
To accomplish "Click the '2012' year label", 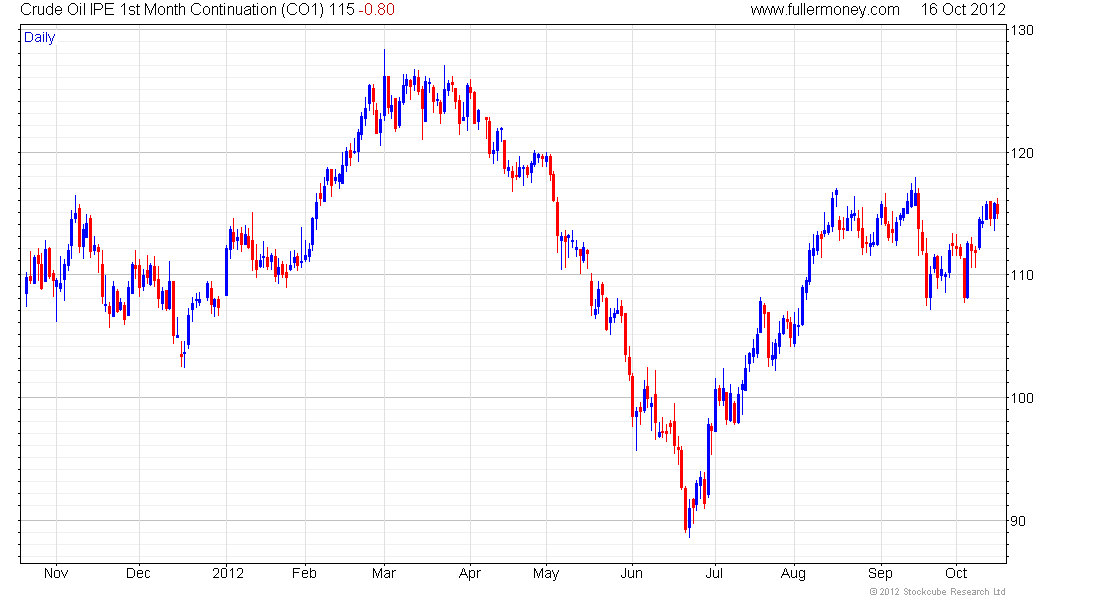I will pyautogui.click(x=228, y=573).
